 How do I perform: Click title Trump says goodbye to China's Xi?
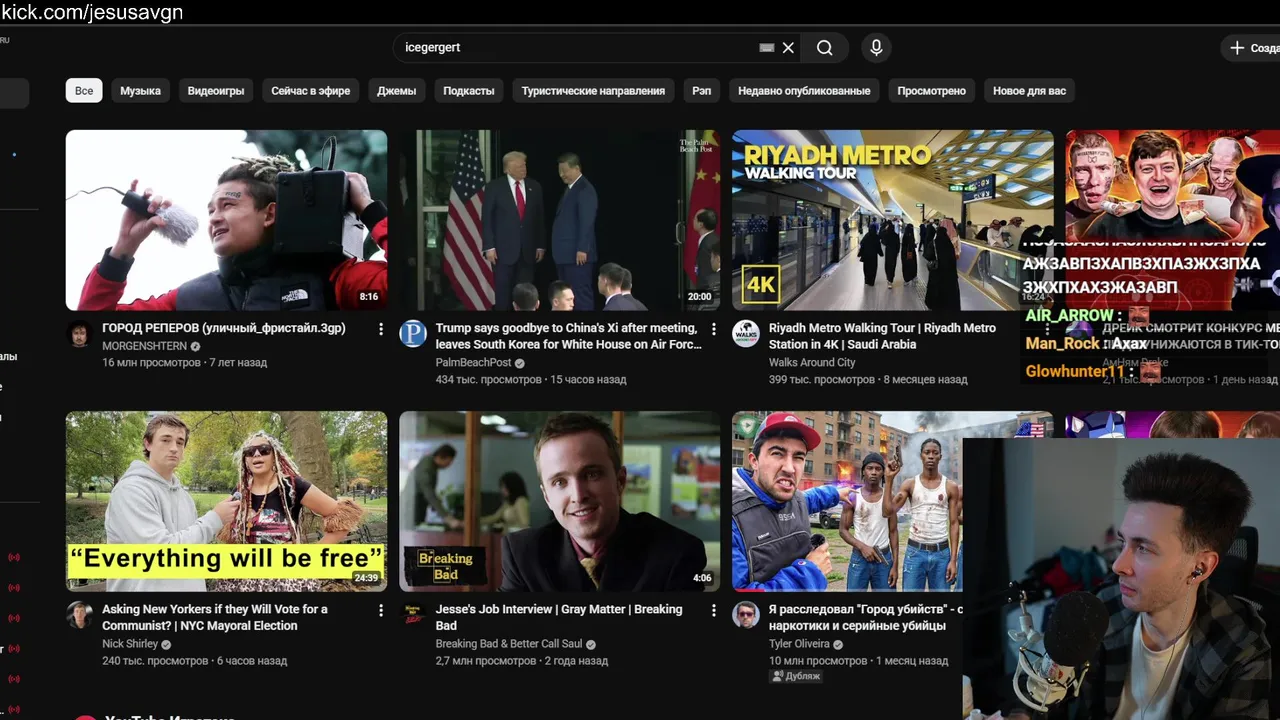(x=568, y=336)
